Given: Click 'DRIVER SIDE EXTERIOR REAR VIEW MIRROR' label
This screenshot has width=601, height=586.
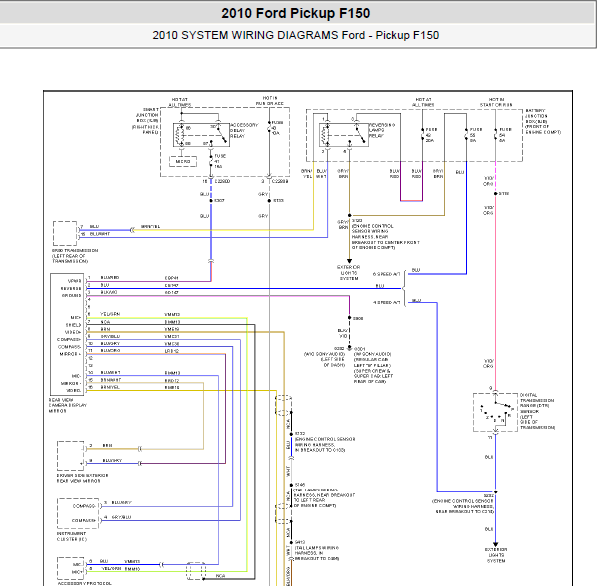Looking at the screenshot, I should [x=82, y=478].
